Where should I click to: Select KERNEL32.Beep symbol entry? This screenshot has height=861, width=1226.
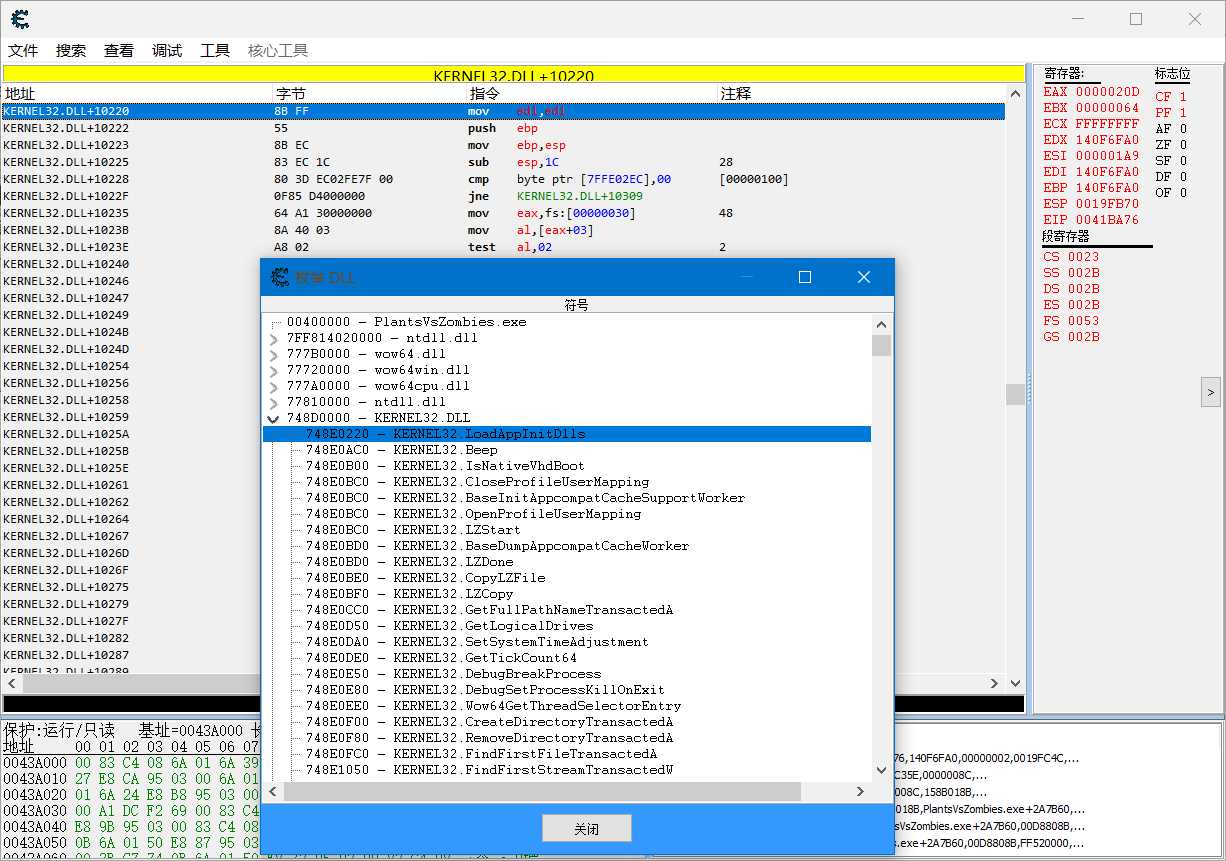(x=401, y=450)
